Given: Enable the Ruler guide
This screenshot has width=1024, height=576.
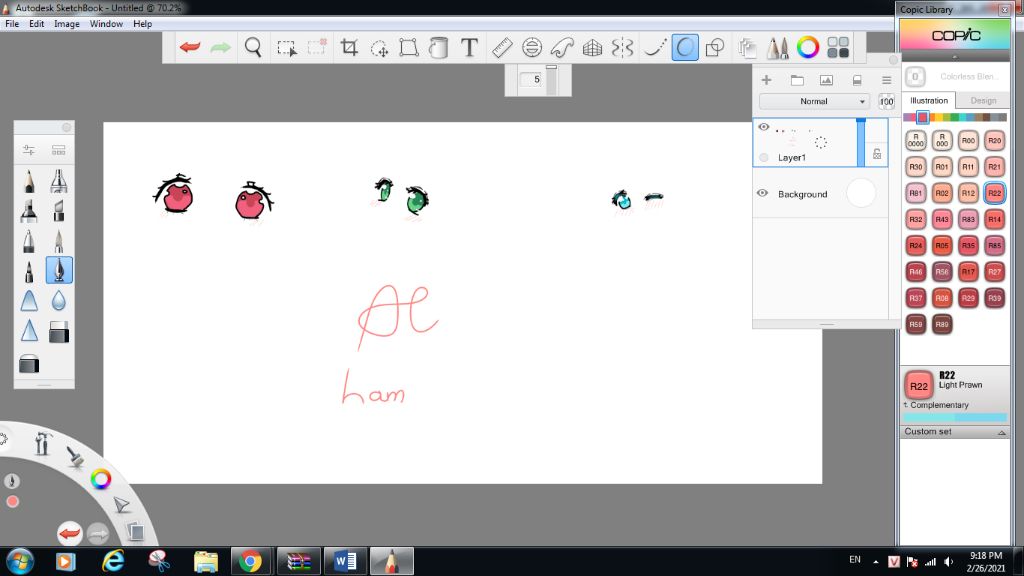Looking at the screenshot, I should [x=502, y=47].
